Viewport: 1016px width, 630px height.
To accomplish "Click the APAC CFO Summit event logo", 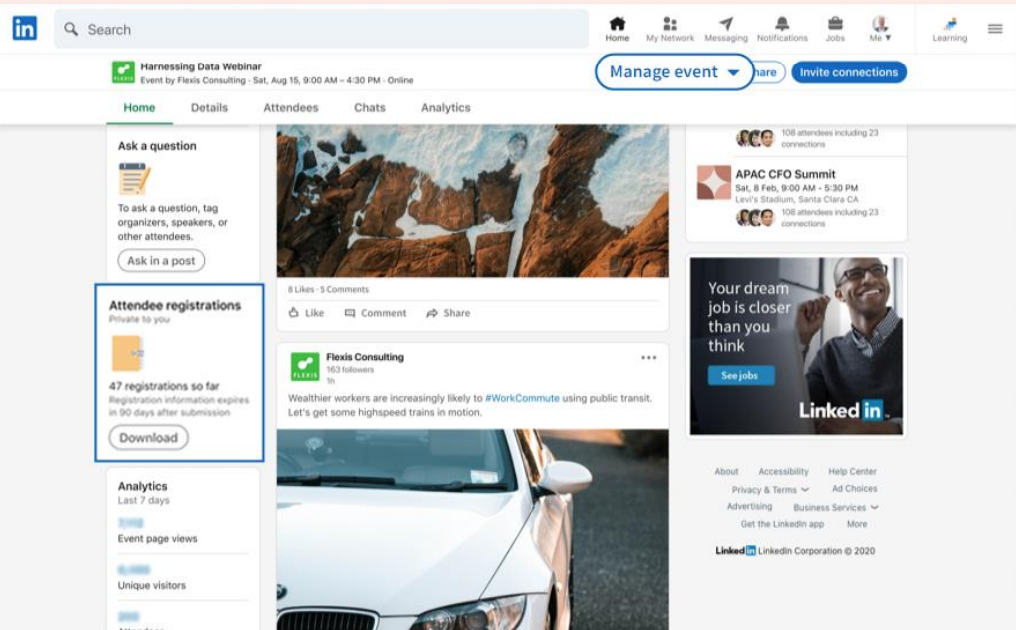I will [x=713, y=182].
